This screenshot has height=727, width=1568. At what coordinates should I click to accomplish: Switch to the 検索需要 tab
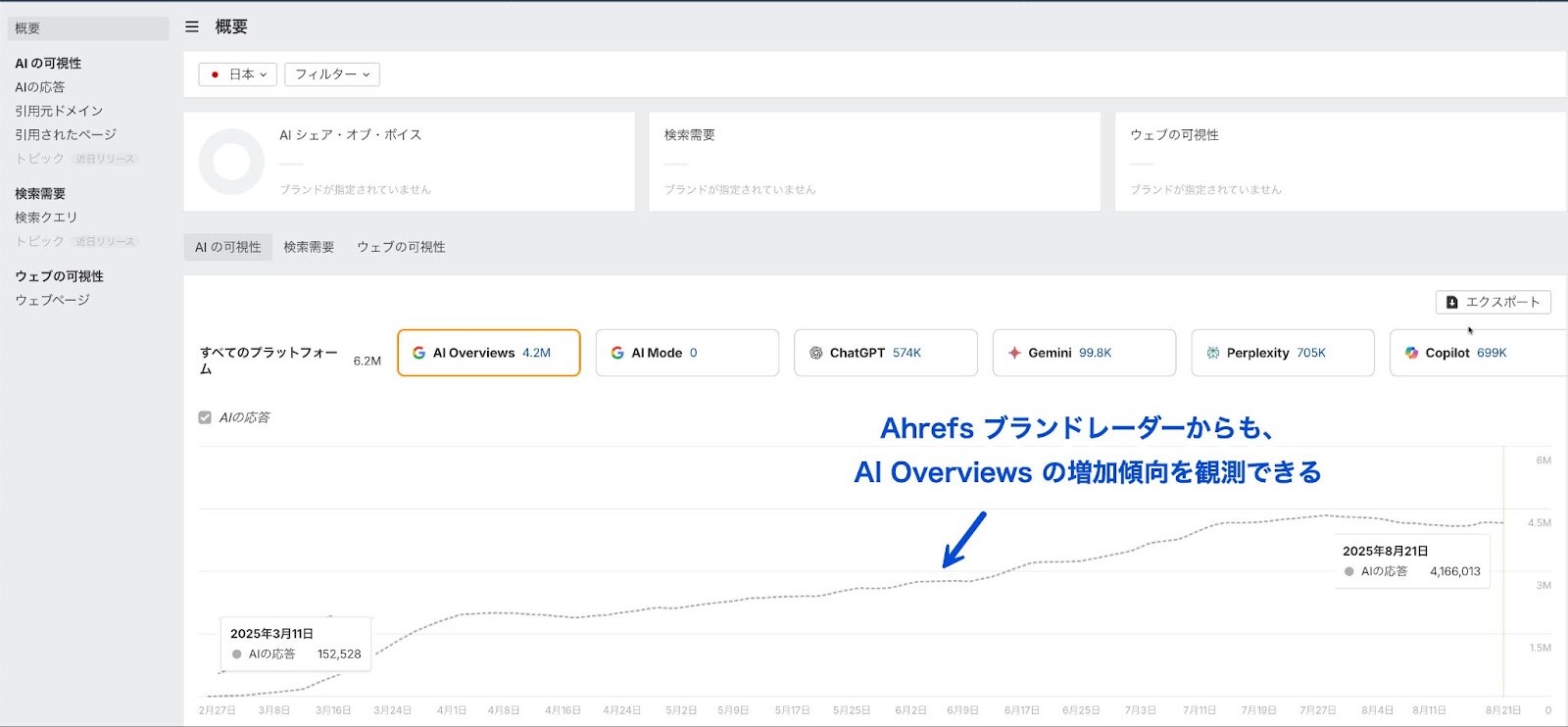point(309,247)
